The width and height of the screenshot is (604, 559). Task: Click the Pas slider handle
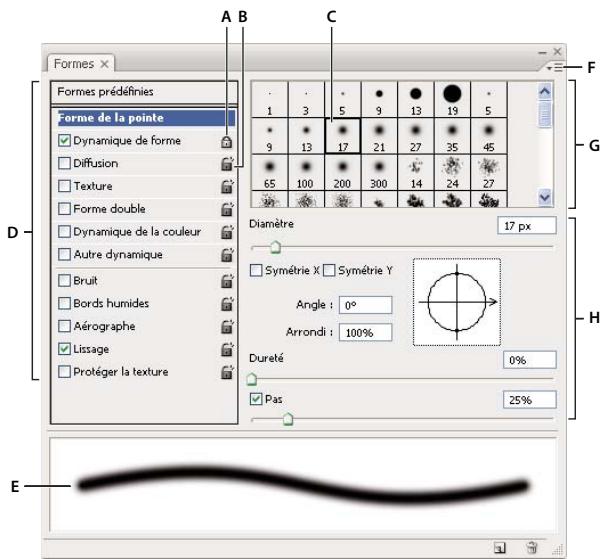(288, 419)
